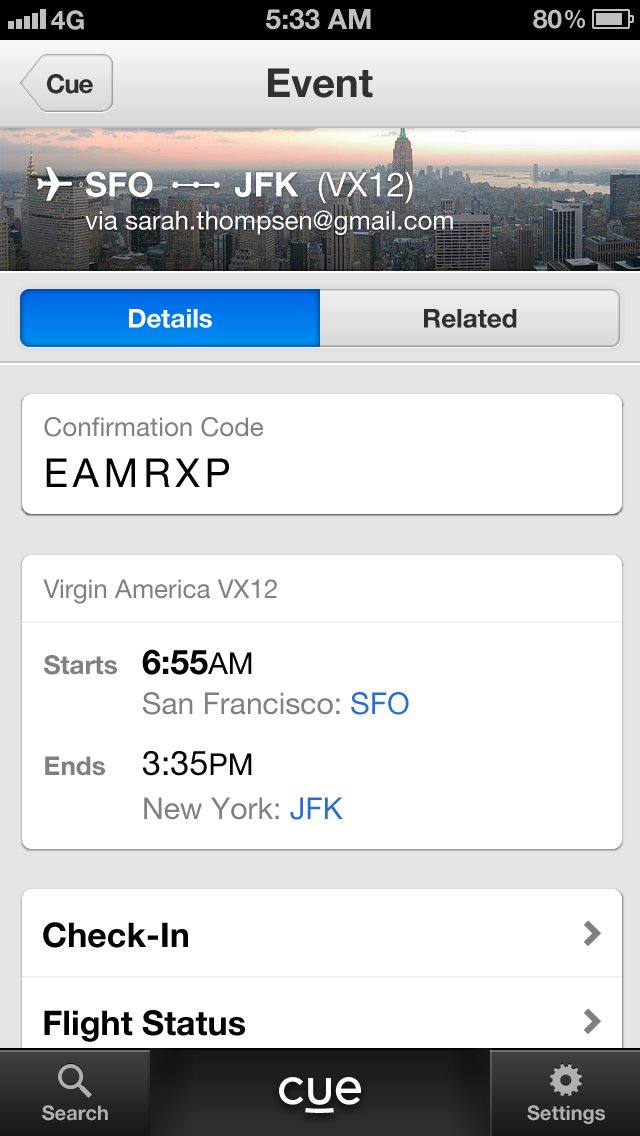This screenshot has width=640, height=1136.
Task: Open the SFO airport link
Action: (x=379, y=704)
